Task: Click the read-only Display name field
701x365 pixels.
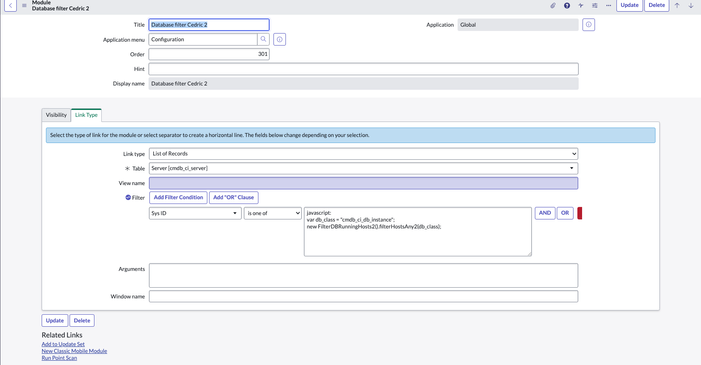Action: point(363,84)
